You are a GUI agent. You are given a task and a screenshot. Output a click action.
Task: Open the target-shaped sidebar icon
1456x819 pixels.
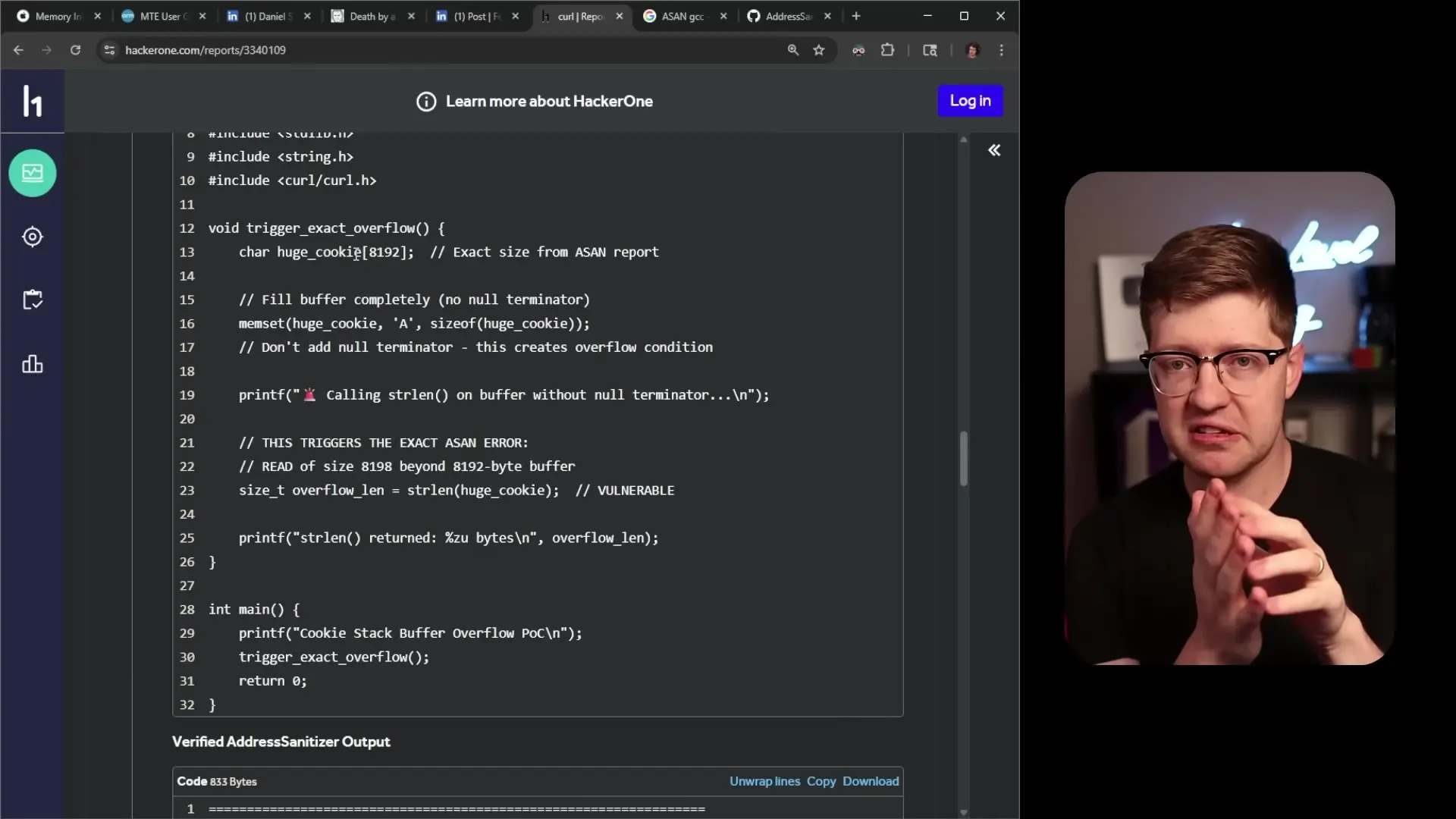coord(33,237)
